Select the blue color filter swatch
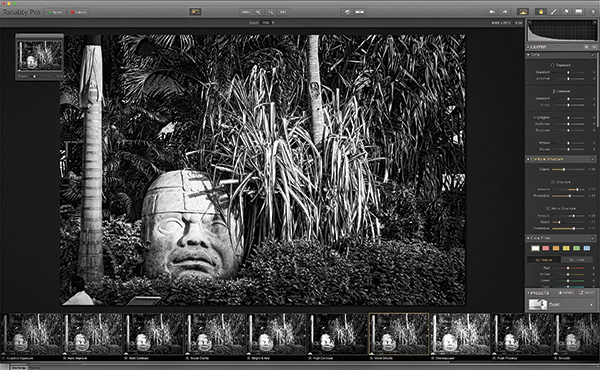 tap(587, 248)
